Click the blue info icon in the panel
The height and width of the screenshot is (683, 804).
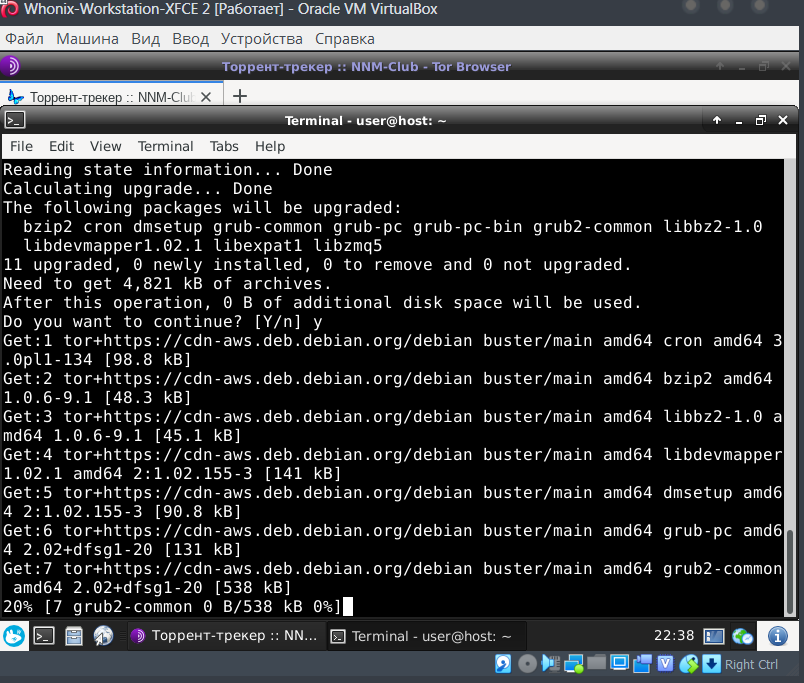(777, 635)
